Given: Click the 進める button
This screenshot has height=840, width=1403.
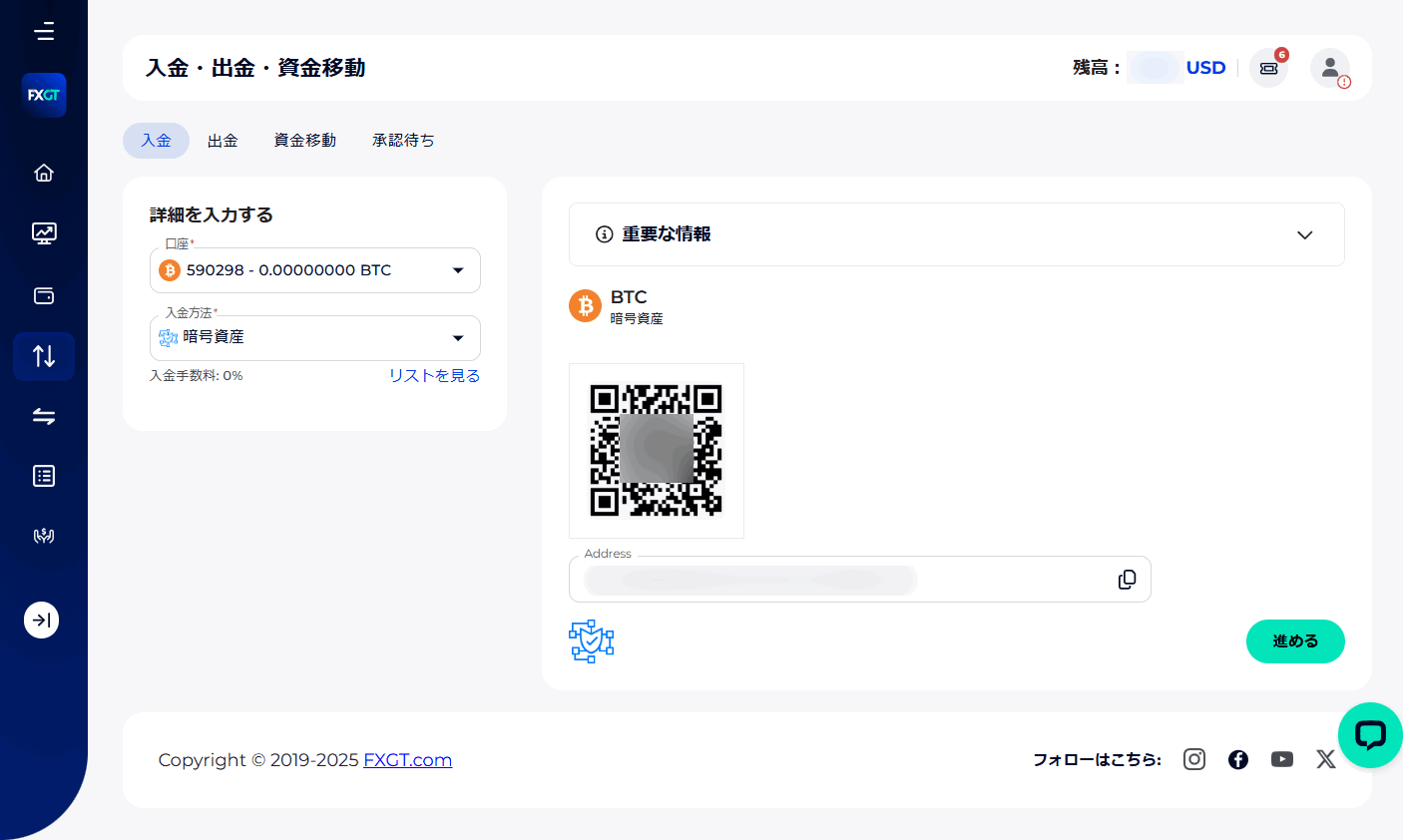Looking at the screenshot, I should [x=1295, y=641].
